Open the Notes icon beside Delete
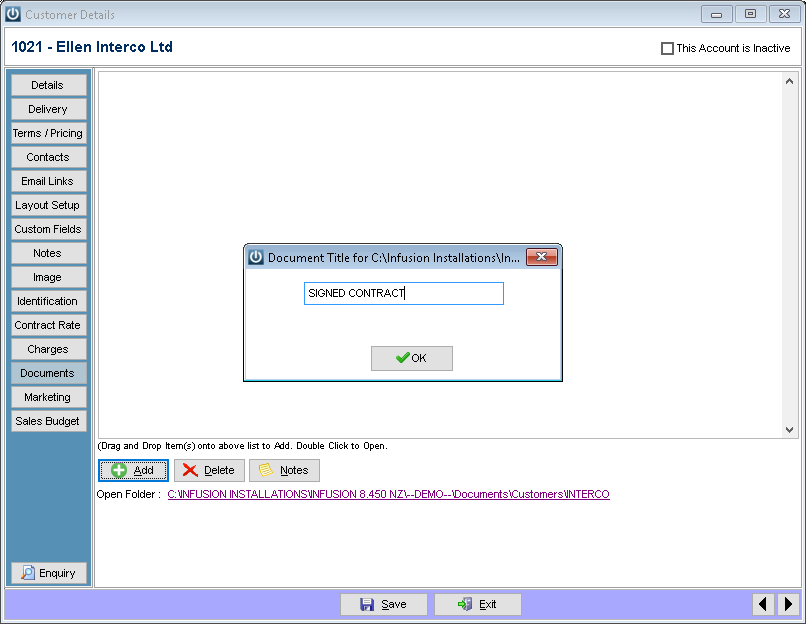The width and height of the screenshot is (806, 624). click(x=265, y=470)
